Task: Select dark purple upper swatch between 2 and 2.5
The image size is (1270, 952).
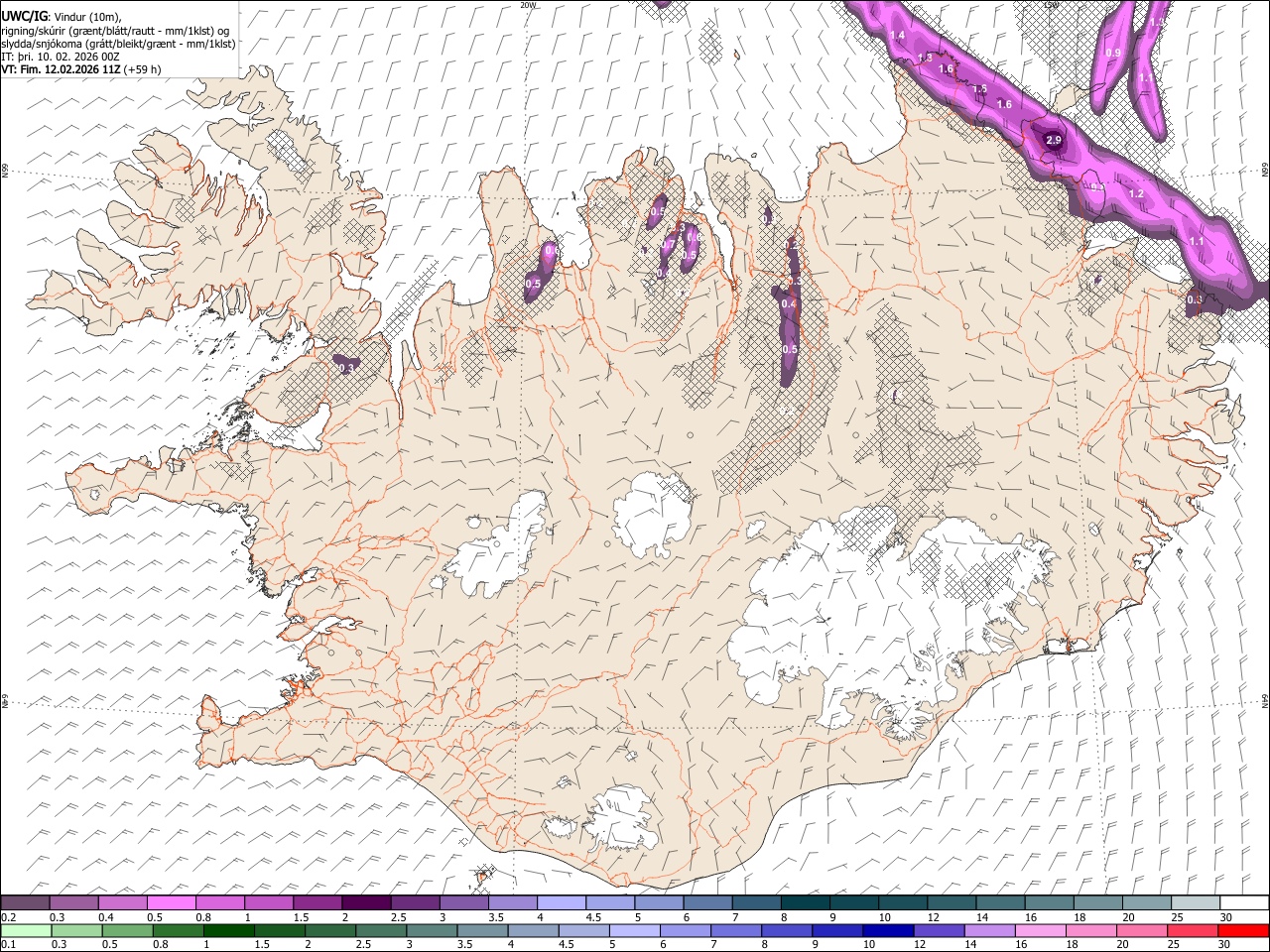Action: coord(366,902)
